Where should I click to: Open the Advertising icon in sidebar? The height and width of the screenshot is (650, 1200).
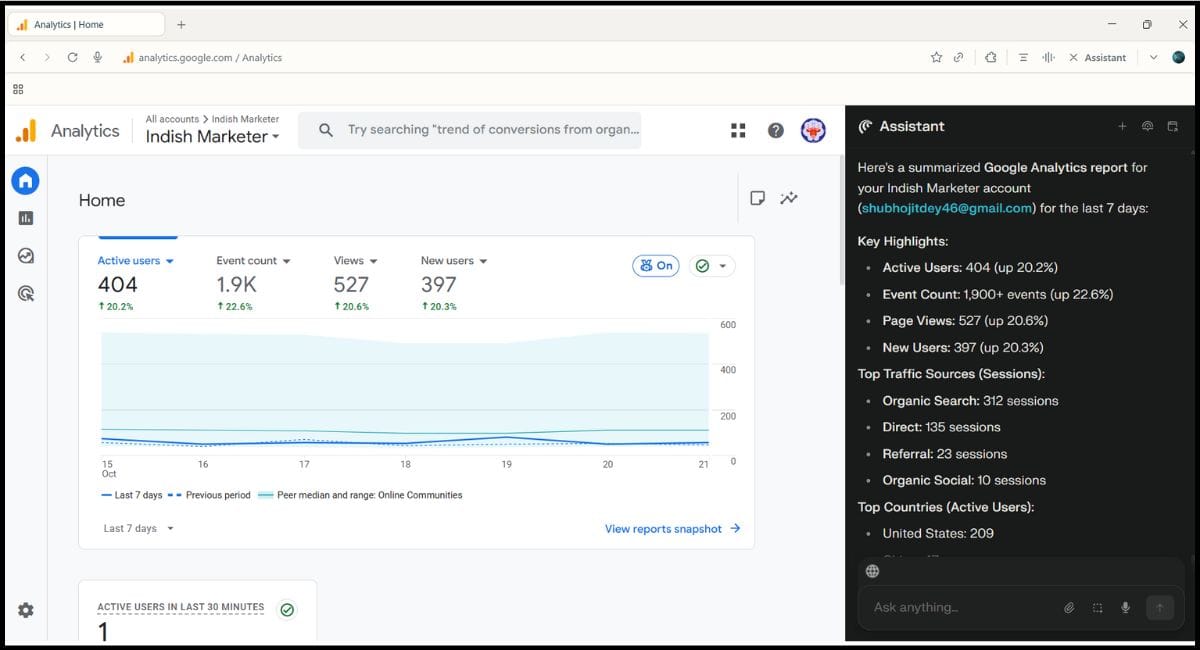tap(26, 293)
